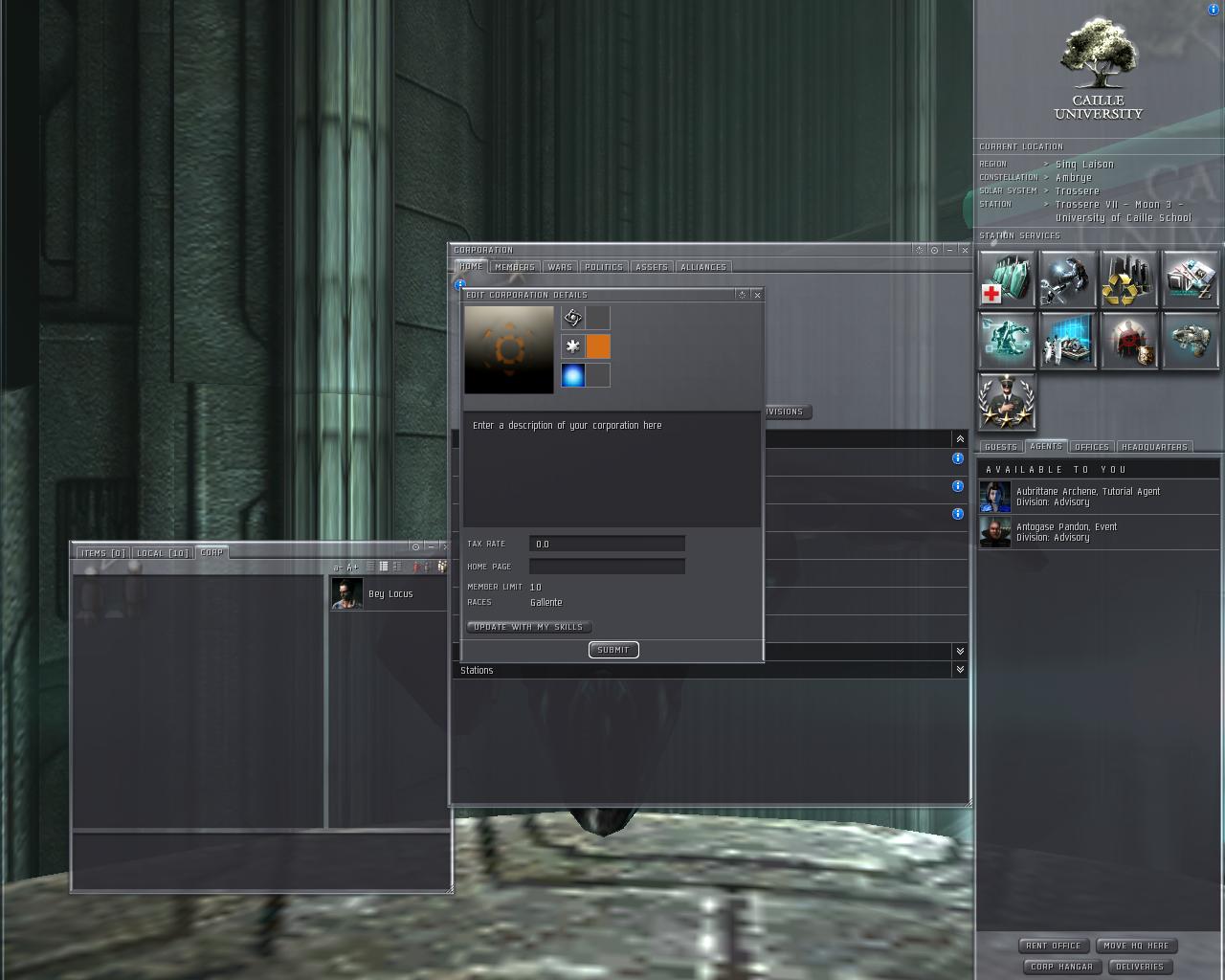Switch to the Local [10] chat tab

(x=163, y=553)
